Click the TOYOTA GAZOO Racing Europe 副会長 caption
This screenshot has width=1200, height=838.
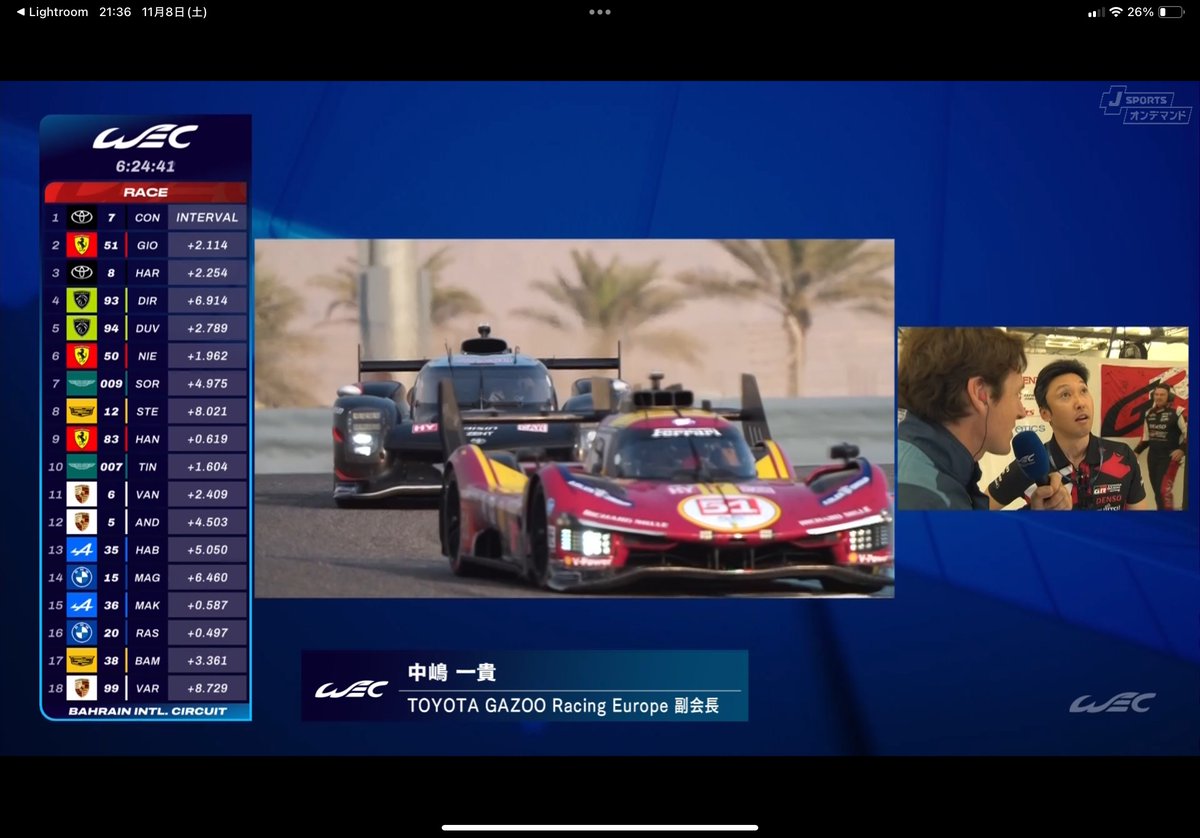coord(563,706)
